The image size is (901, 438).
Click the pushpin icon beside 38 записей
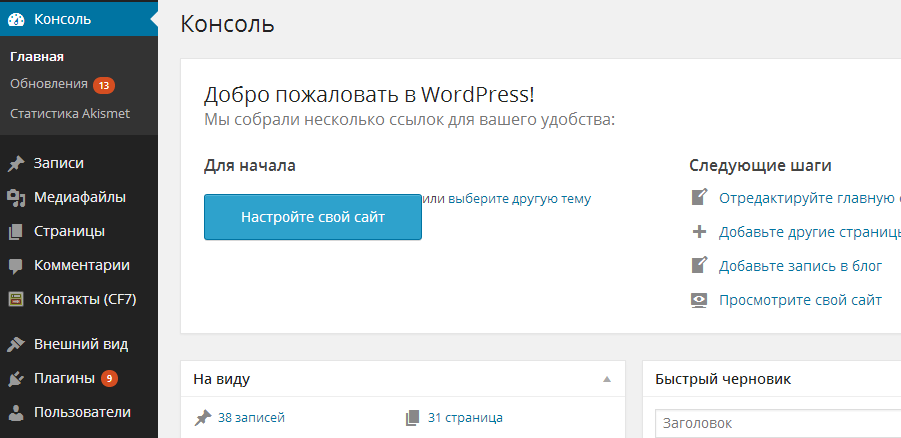(x=202, y=418)
